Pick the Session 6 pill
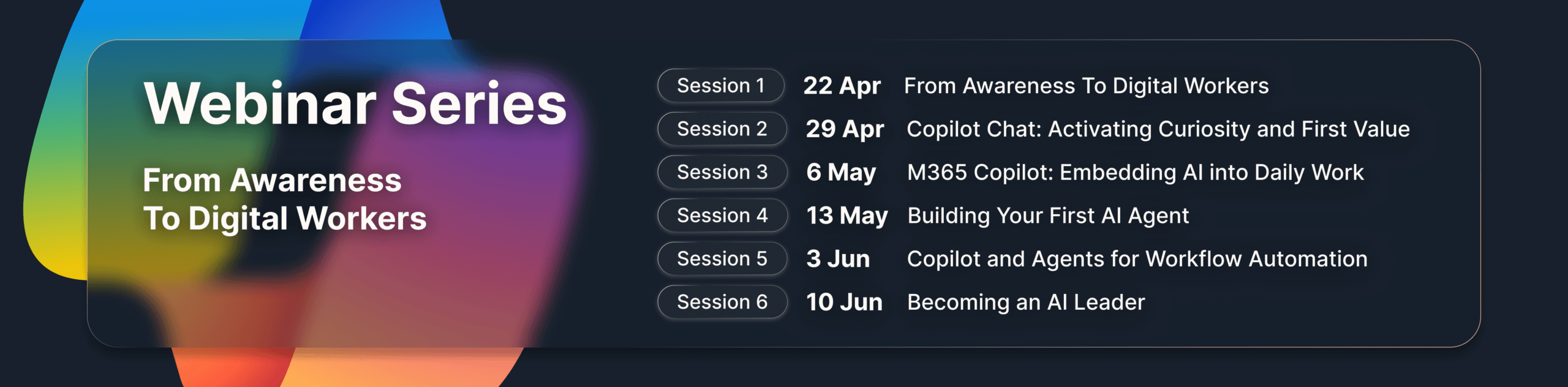Viewport: 1568px width, 387px height. (722, 302)
